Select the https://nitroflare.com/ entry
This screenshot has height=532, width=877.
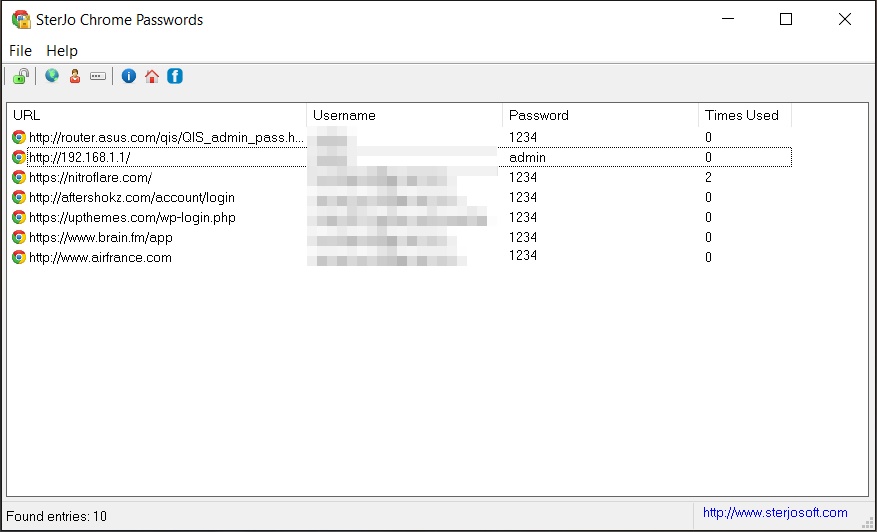click(x=91, y=177)
